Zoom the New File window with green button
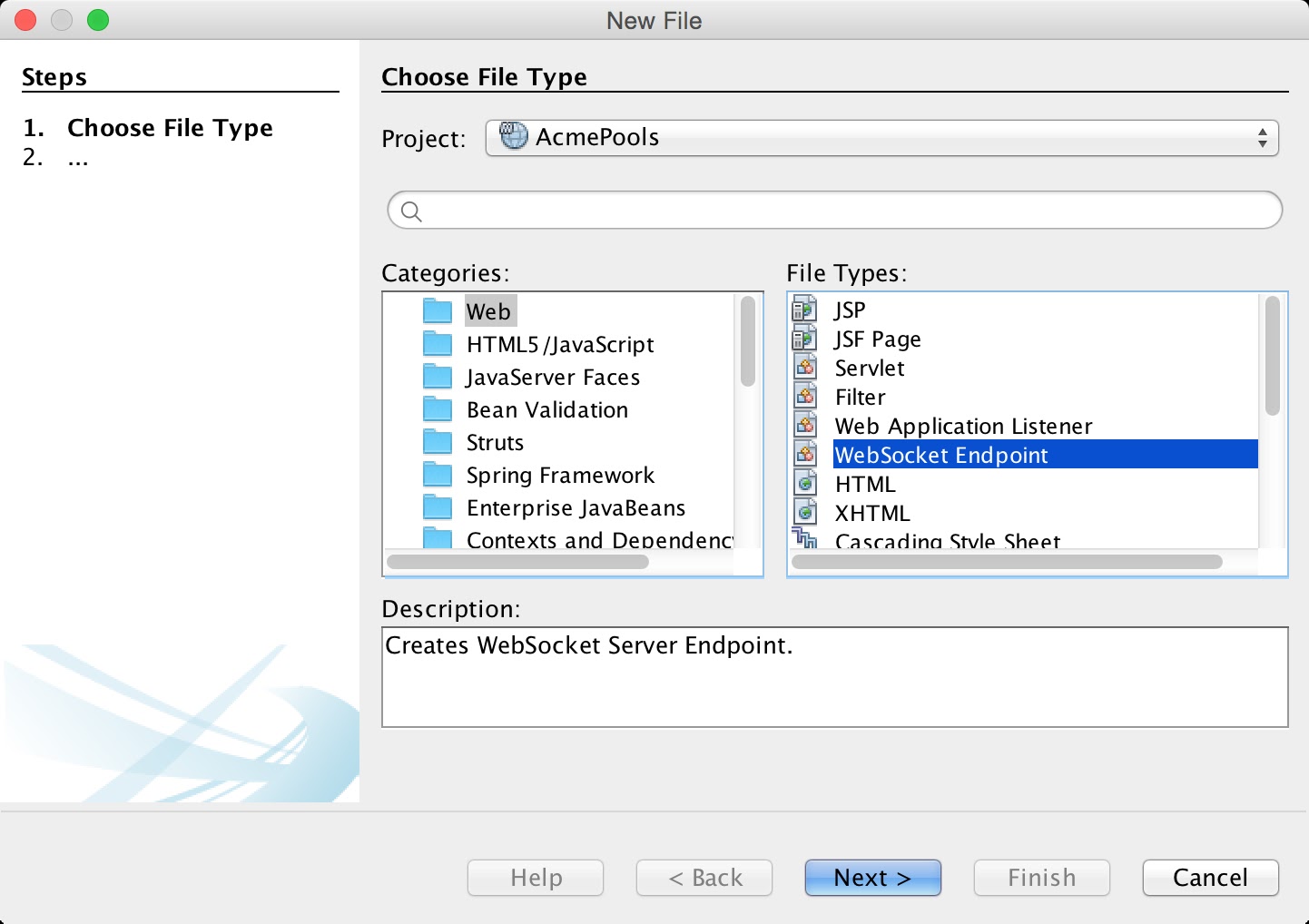Viewport: 1309px width, 924px height. (98, 20)
